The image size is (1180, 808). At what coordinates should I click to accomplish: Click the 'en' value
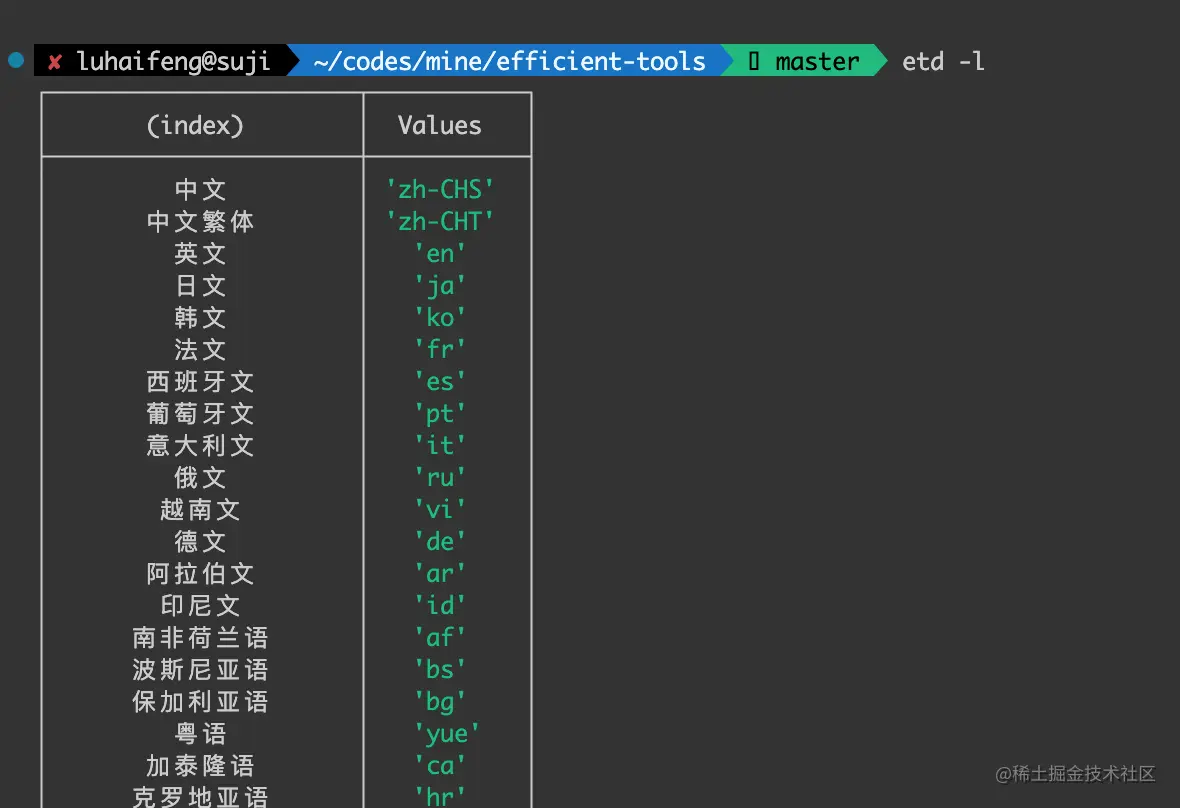click(x=440, y=254)
